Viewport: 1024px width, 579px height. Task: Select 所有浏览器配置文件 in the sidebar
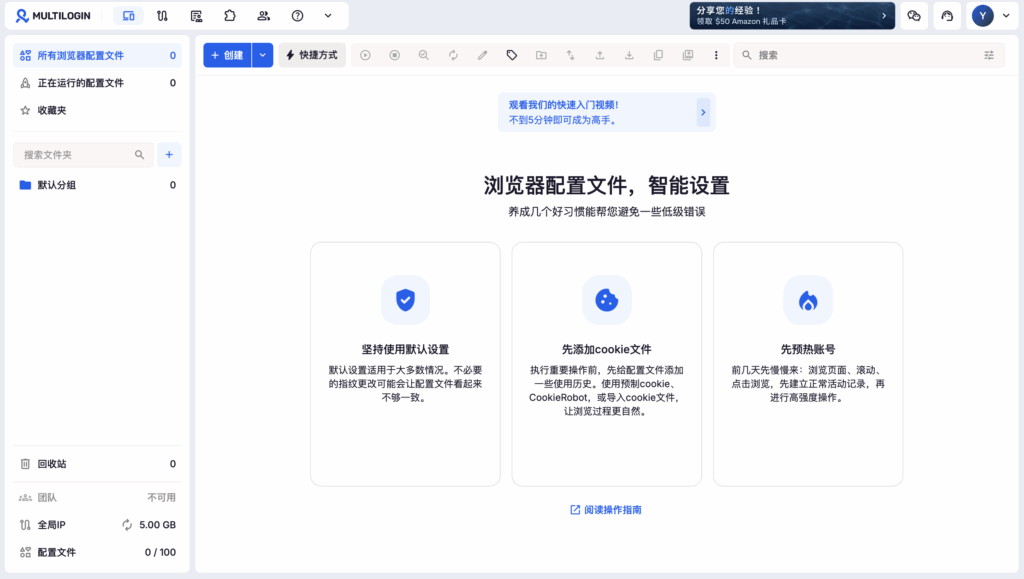click(97, 55)
